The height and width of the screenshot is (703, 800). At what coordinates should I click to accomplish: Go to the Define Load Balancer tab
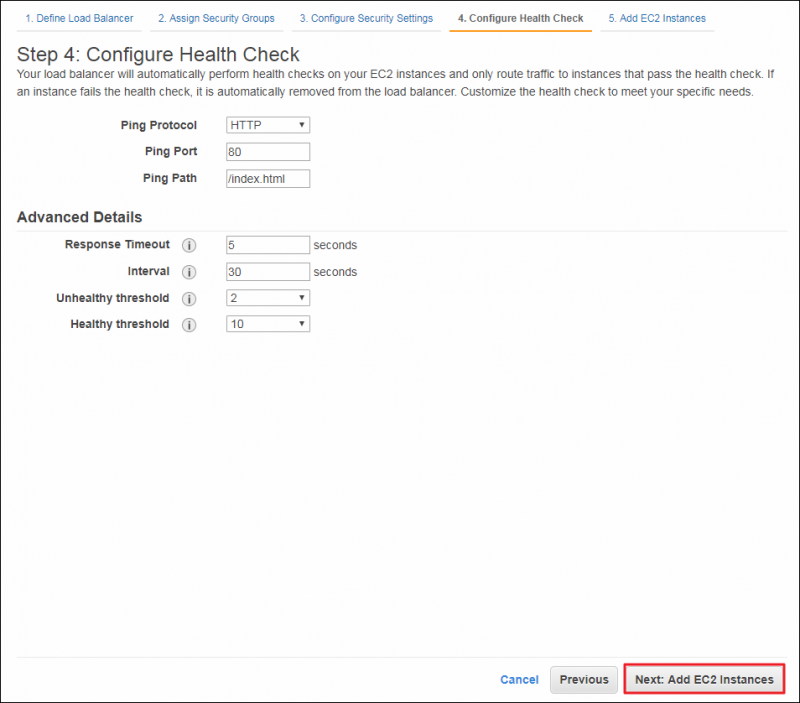point(79,18)
